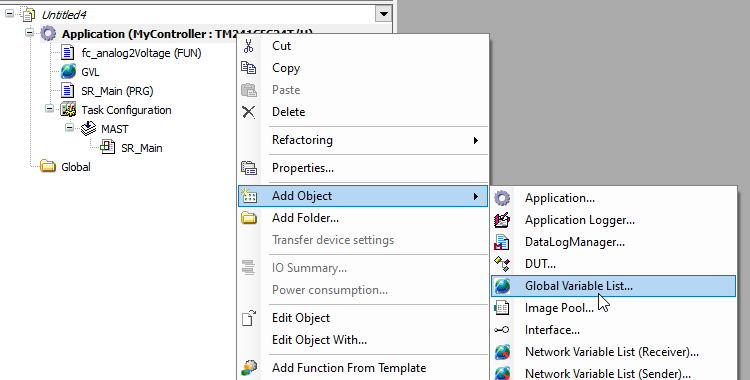Viewport: 750px width, 380px height.
Task: Click the Global Variable List globe icon
Action: point(502,286)
